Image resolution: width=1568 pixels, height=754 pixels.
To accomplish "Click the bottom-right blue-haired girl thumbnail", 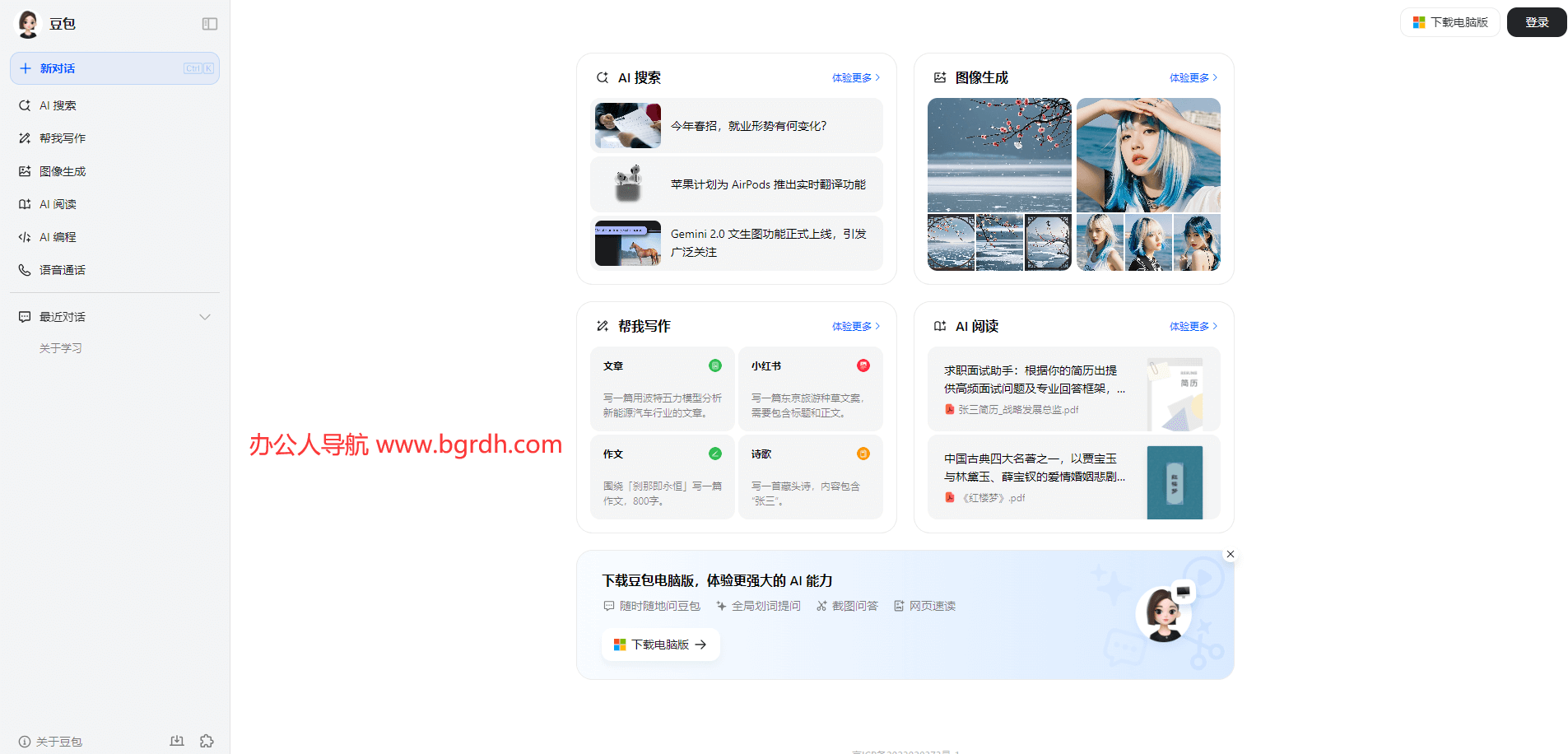I will [1197, 243].
